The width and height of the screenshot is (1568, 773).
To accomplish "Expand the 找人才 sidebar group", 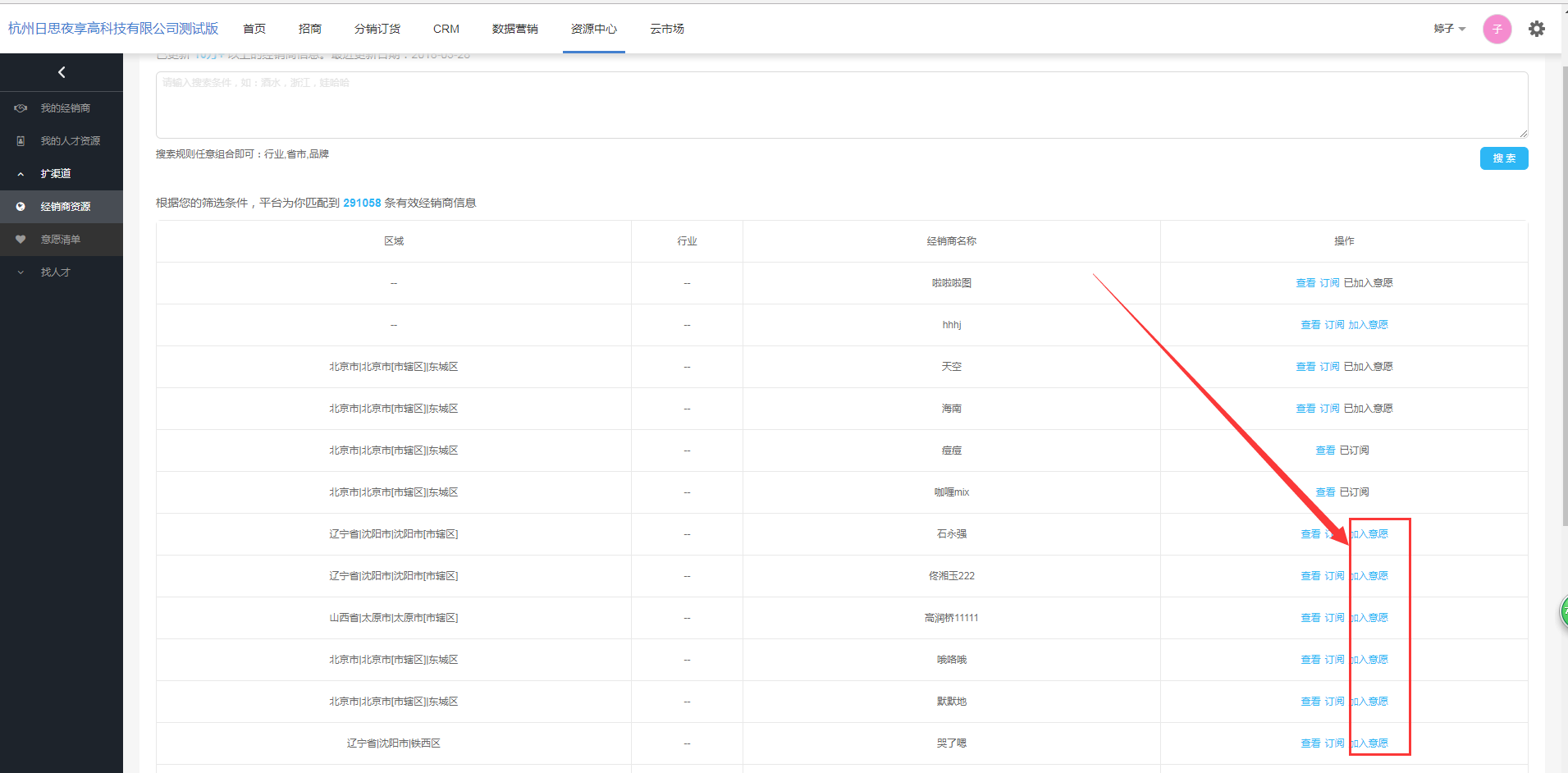I will click(21, 272).
